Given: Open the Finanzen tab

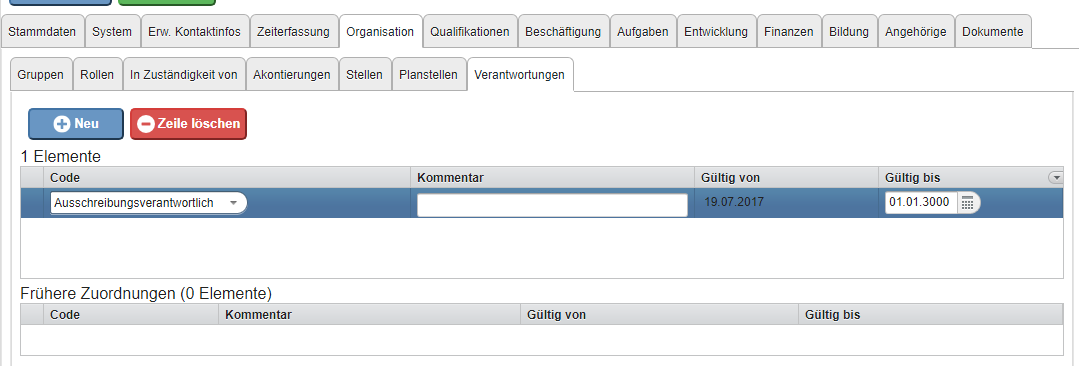Looking at the screenshot, I should point(789,32).
